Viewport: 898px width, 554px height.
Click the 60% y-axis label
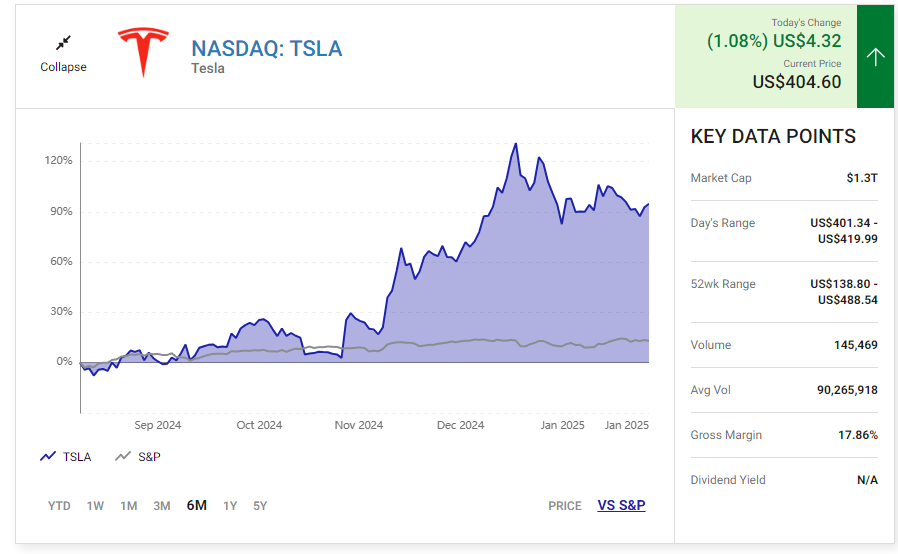click(x=61, y=261)
